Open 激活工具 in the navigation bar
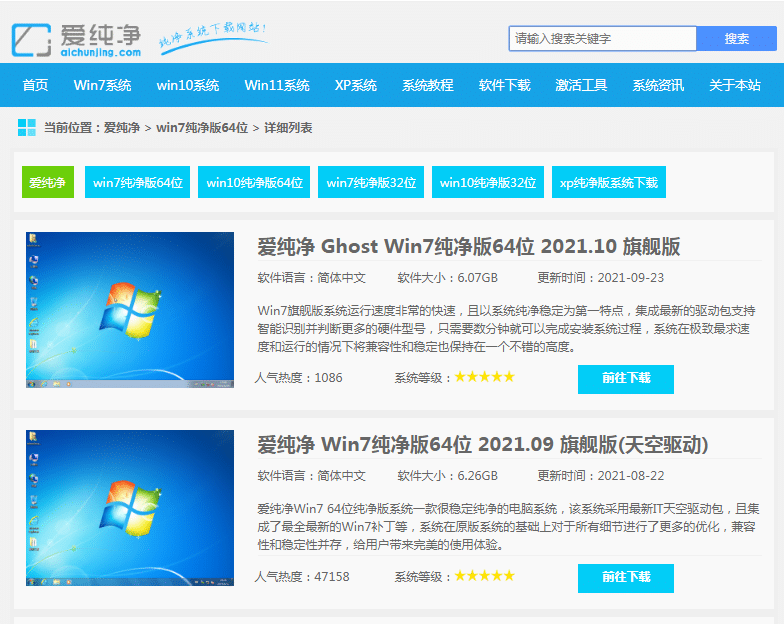This screenshot has height=624, width=784. tap(581, 85)
